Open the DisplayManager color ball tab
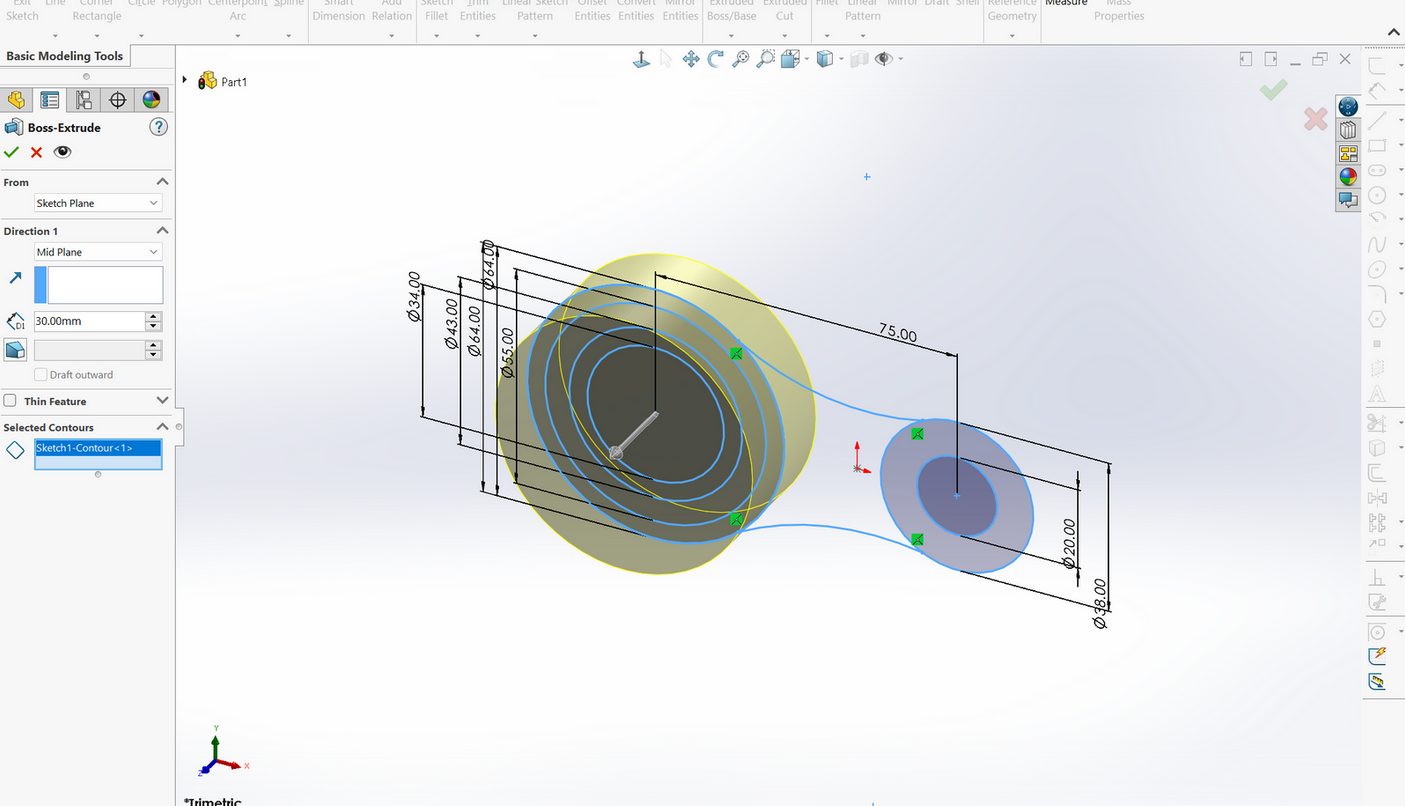 151,100
